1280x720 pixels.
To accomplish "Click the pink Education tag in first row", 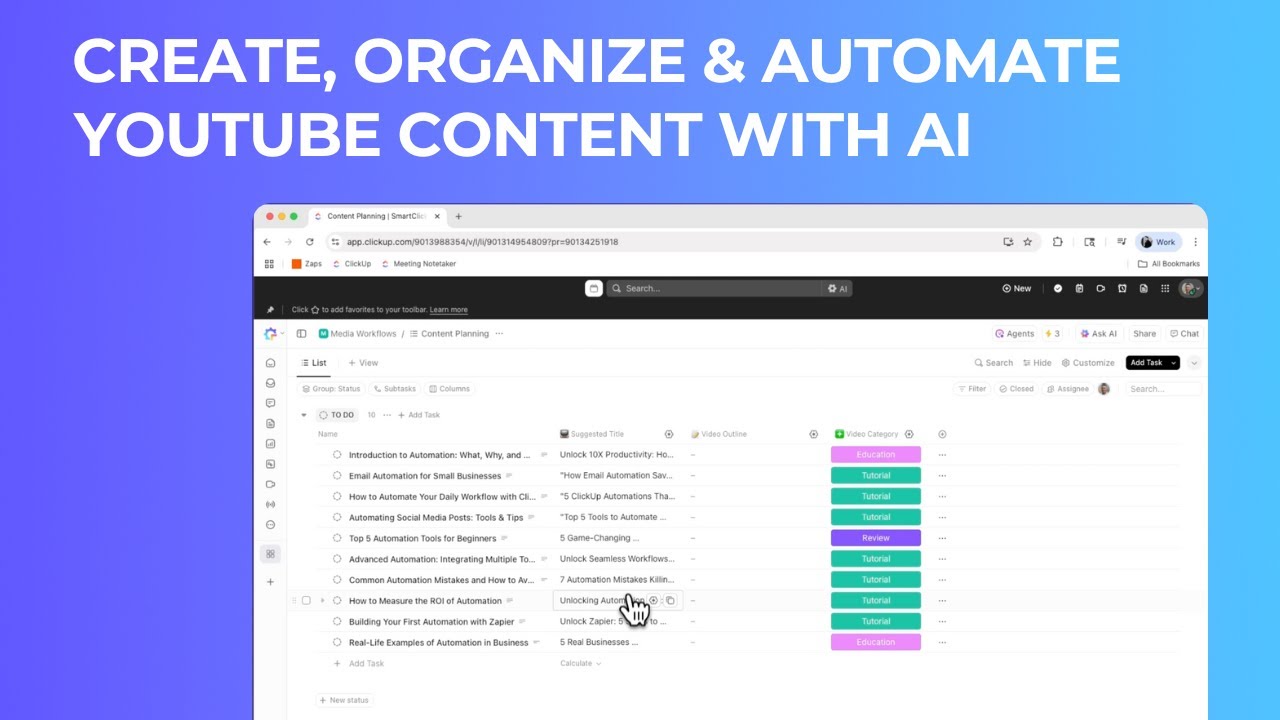I will (875, 455).
